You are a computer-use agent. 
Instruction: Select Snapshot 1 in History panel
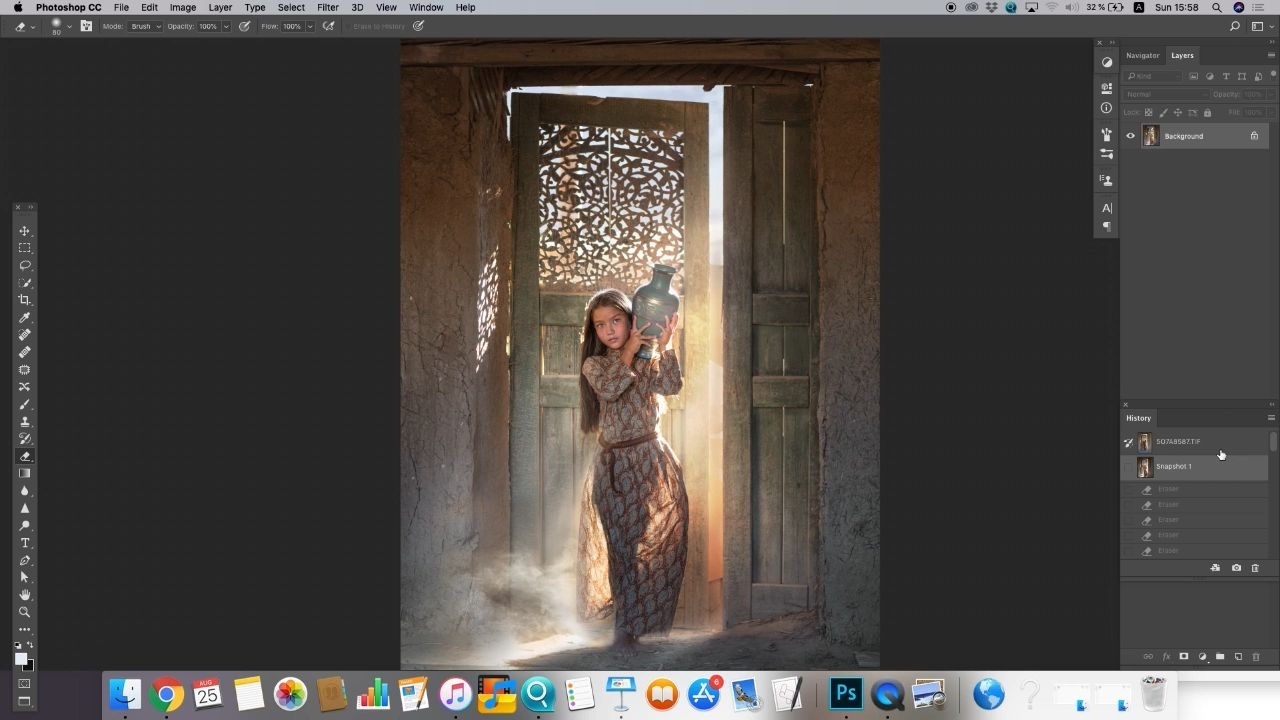pyautogui.click(x=1195, y=467)
